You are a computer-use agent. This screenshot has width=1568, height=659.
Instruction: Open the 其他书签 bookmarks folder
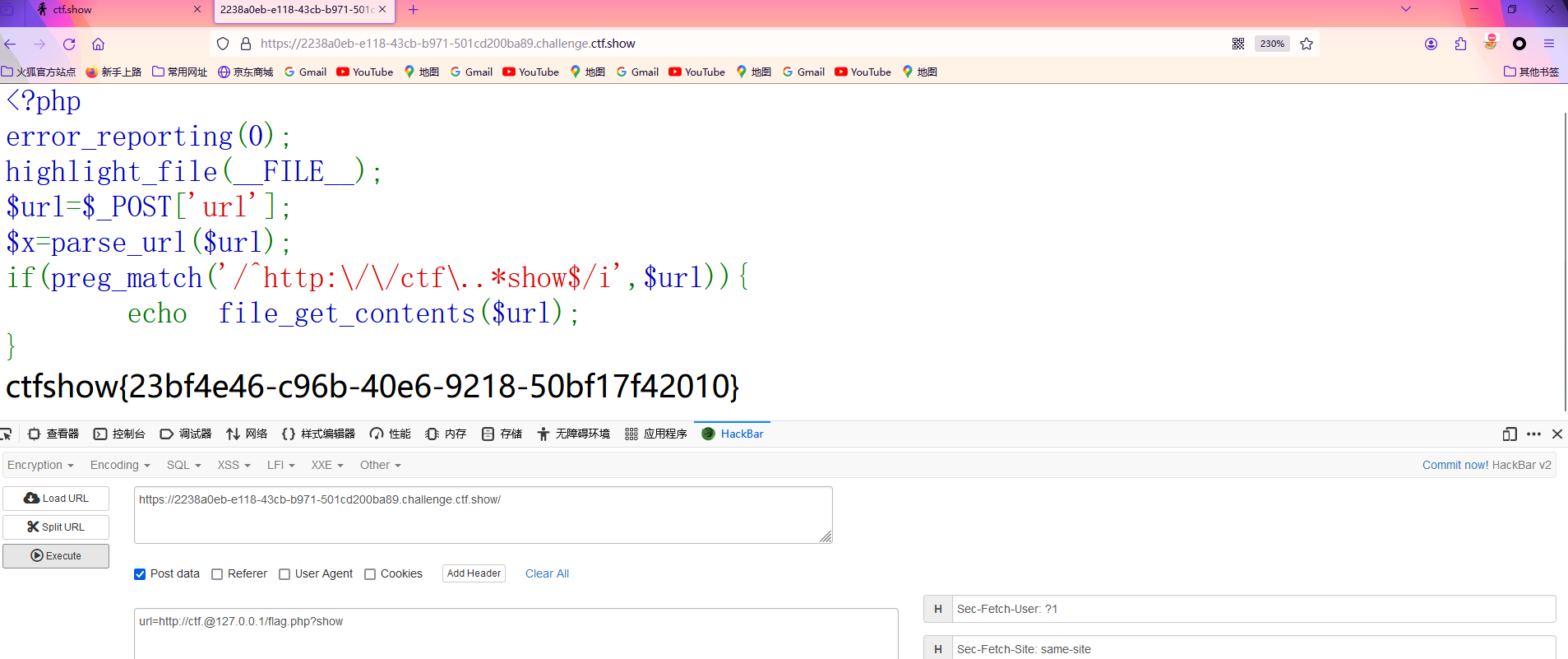click(x=1531, y=72)
